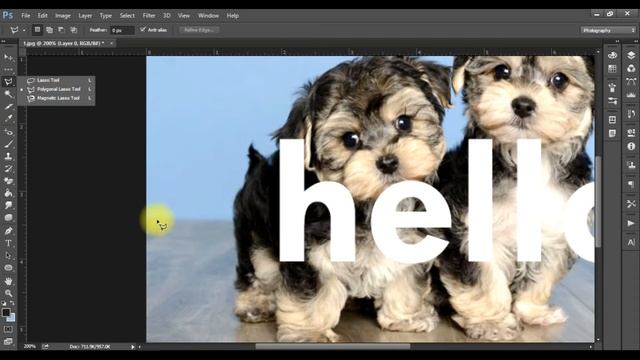Screen dimensions: 640x360
Task: Select the Eraser tool
Action: (x=8, y=181)
